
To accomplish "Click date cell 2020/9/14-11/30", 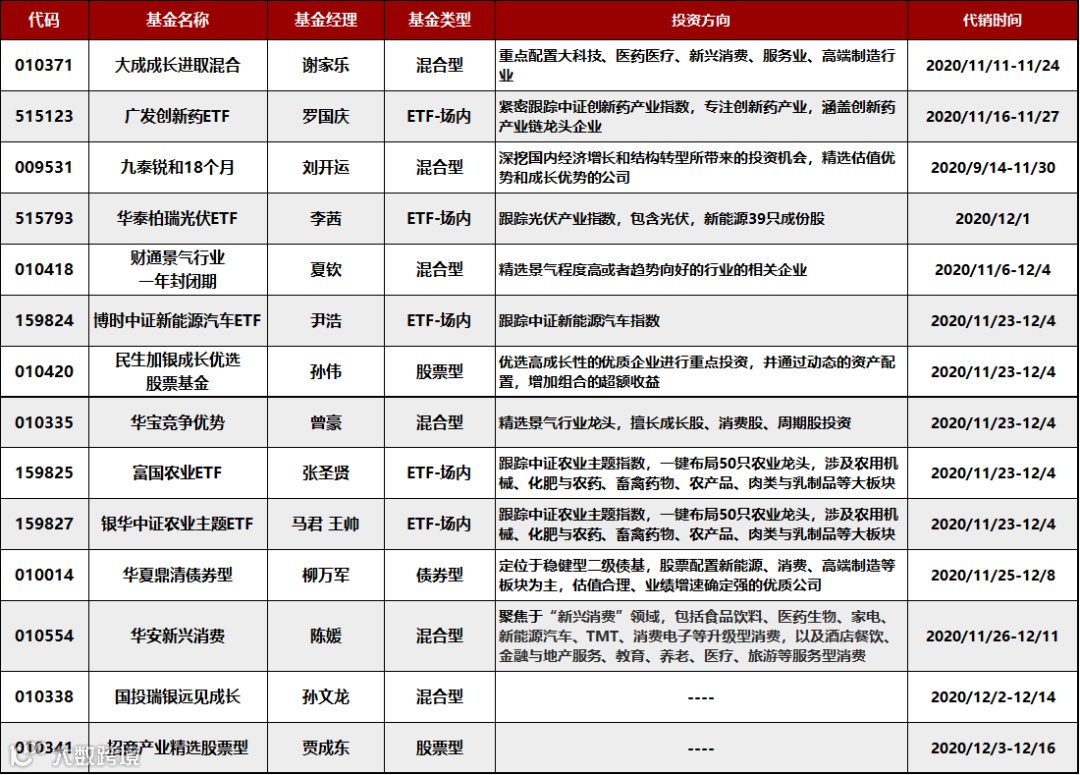I will click(x=993, y=167).
